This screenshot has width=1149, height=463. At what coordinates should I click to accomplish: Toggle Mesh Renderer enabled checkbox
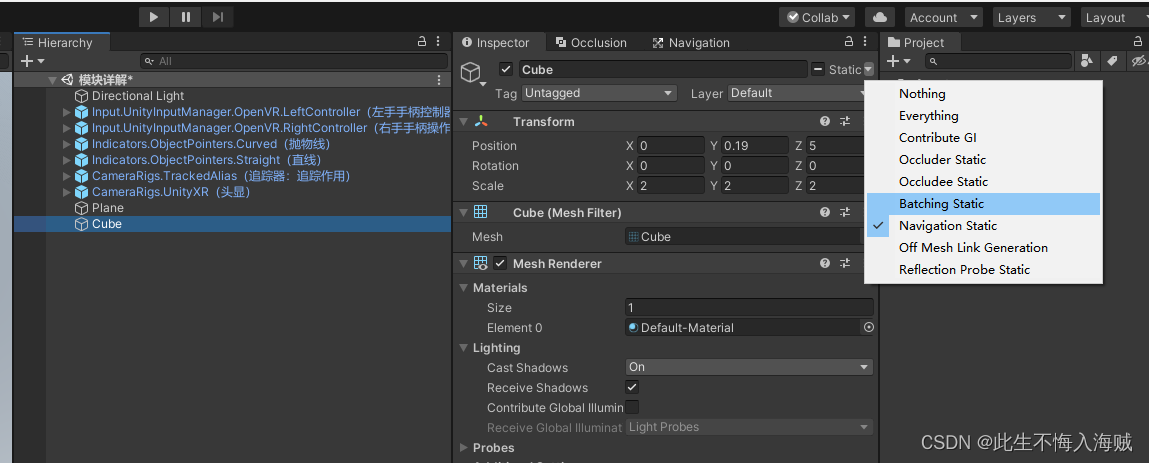pyautogui.click(x=500, y=263)
